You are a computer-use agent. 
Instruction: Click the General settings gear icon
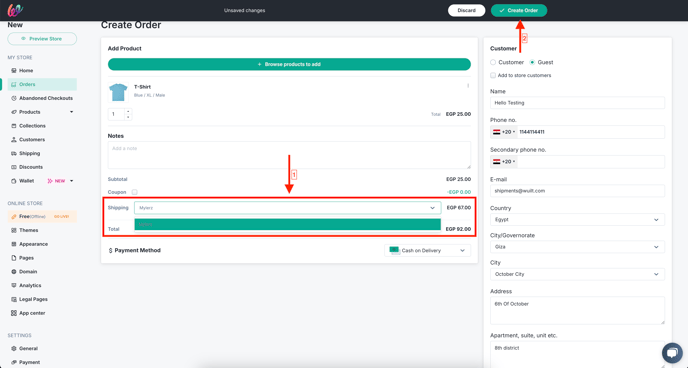14,349
